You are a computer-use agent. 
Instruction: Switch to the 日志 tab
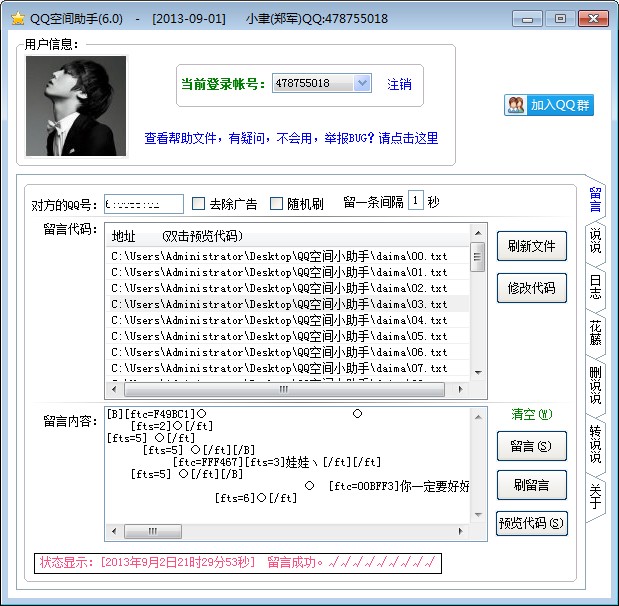(x=595, y=287)
